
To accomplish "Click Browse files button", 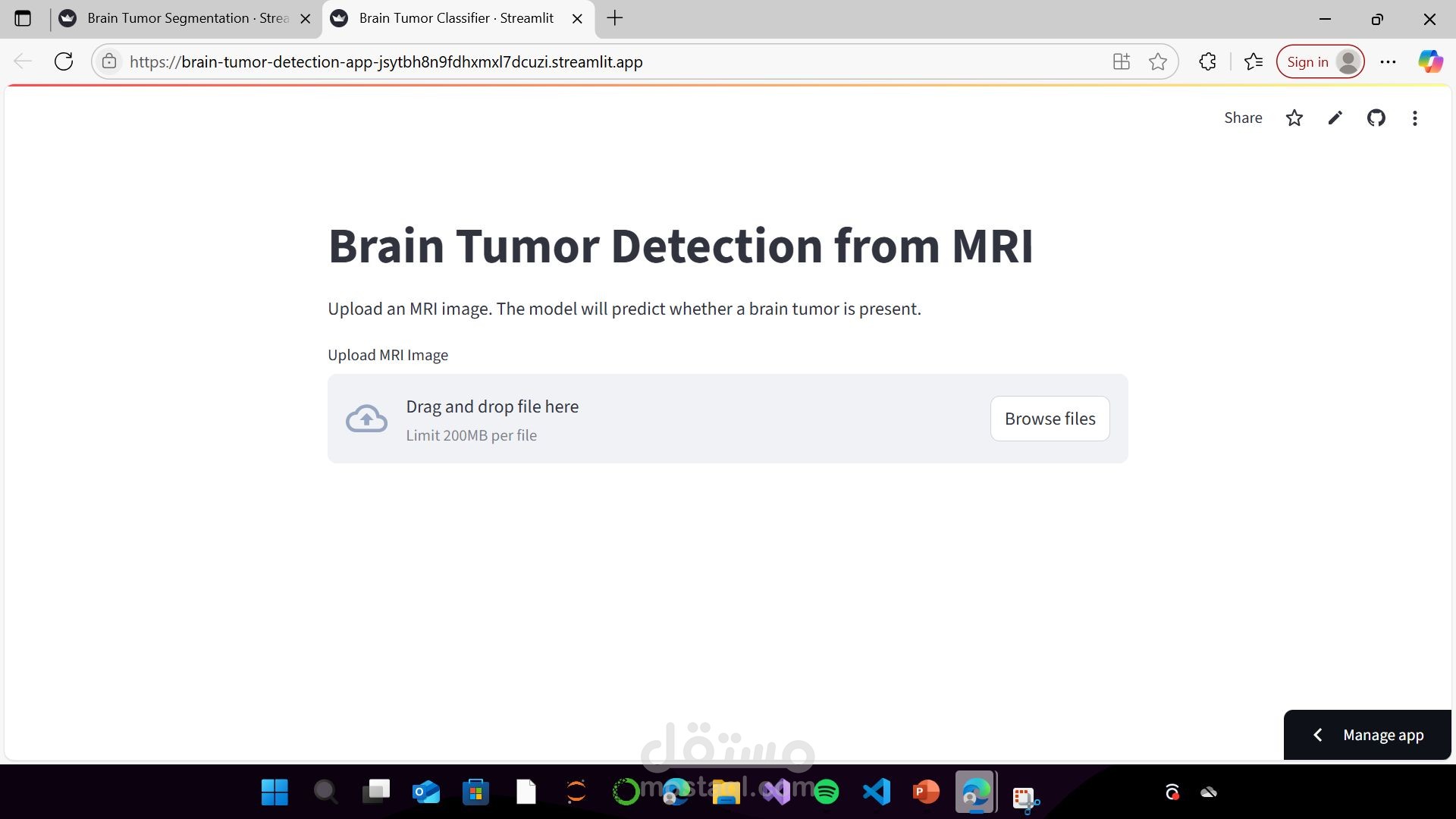I will click(1050, 419).
